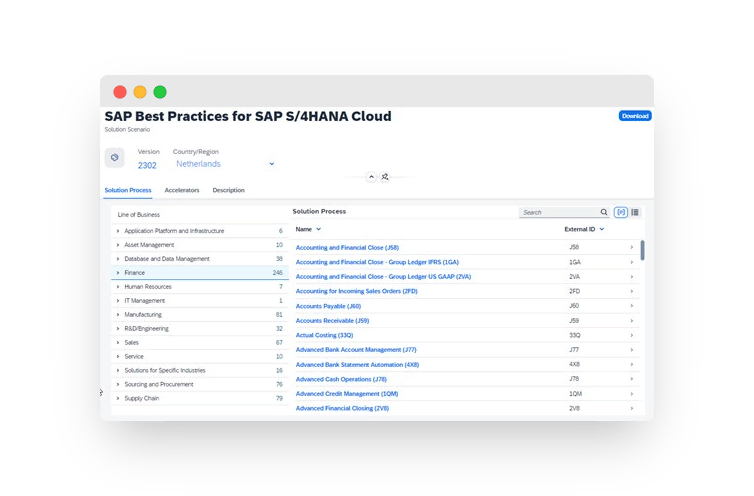Click the solution process list scrollbar thumb
Viewport: 754px width, 496px height.
click(642, 250)
